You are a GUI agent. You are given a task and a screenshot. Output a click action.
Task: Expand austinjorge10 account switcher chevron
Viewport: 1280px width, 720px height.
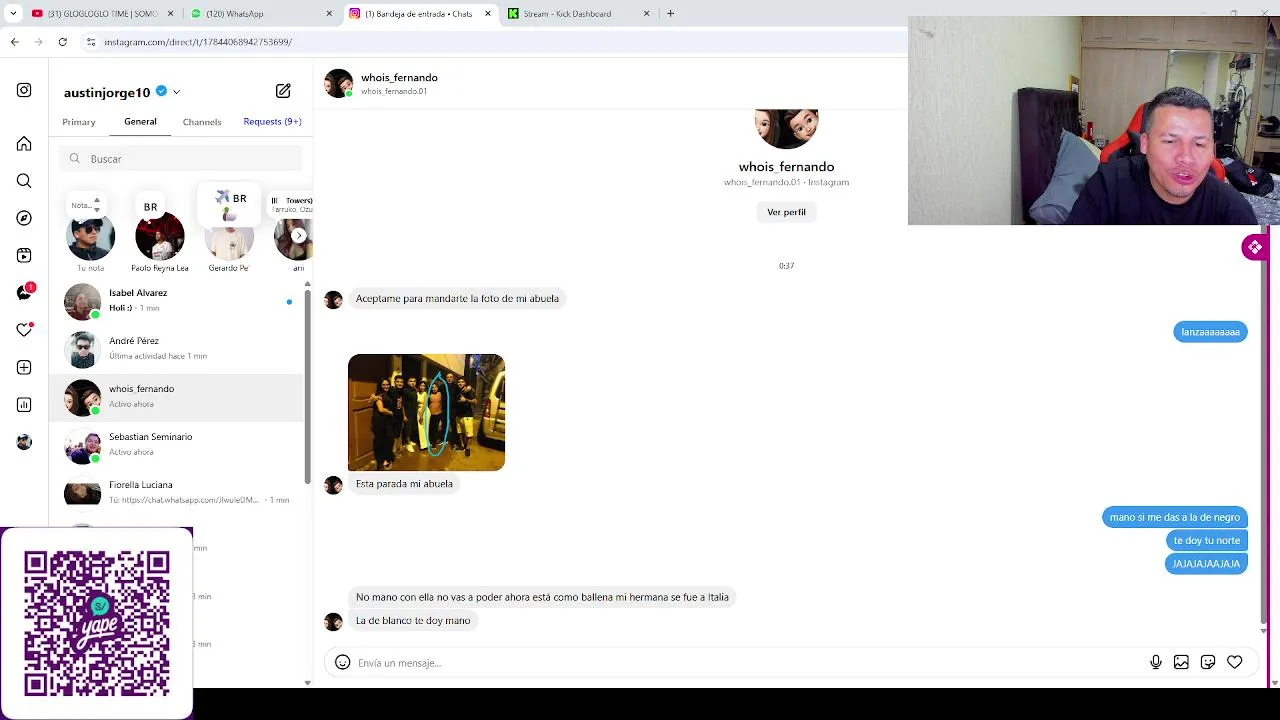176,92
